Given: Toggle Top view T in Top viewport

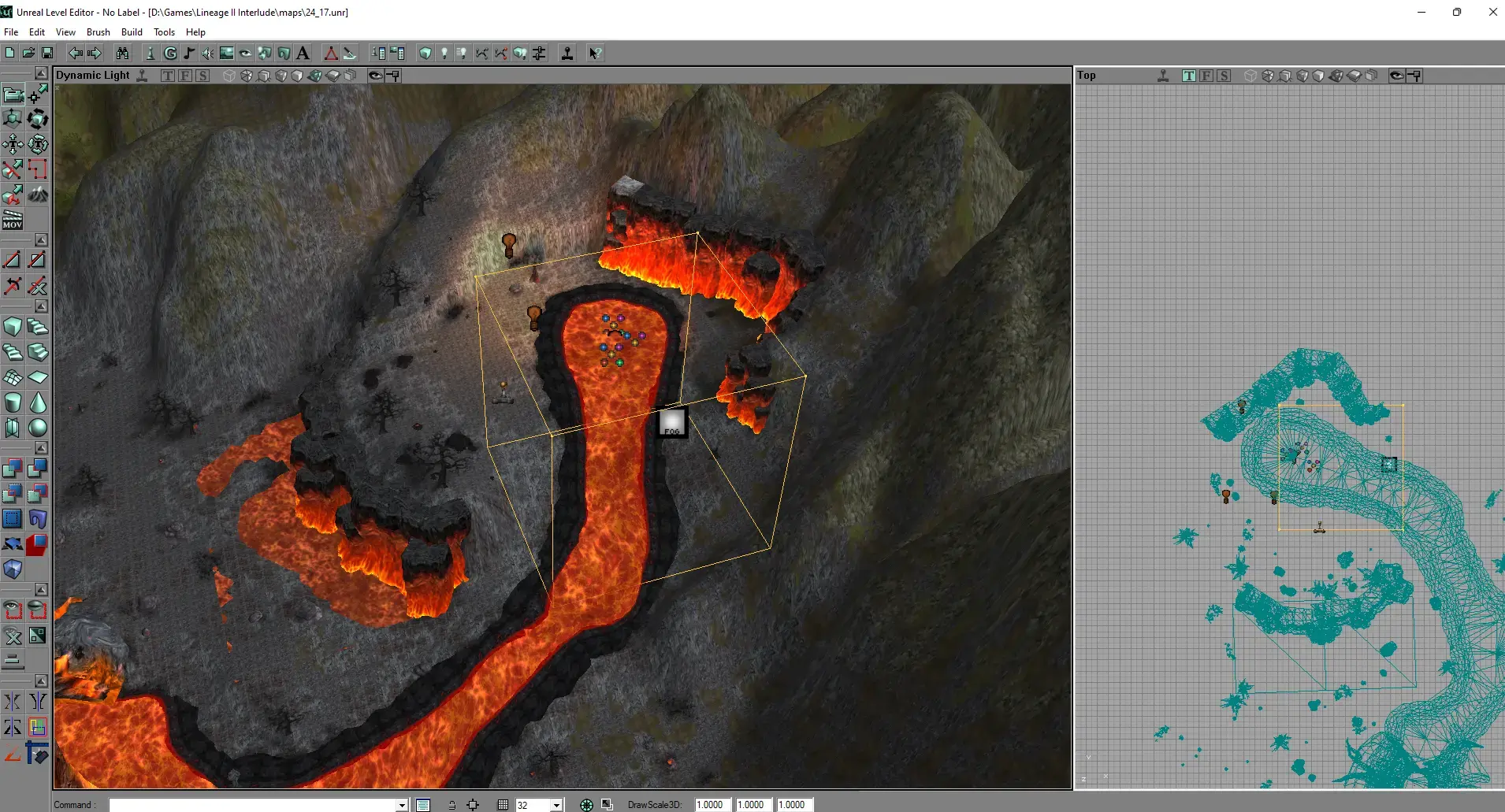Looking at the screenshot, I should [x=1189, y=76].
